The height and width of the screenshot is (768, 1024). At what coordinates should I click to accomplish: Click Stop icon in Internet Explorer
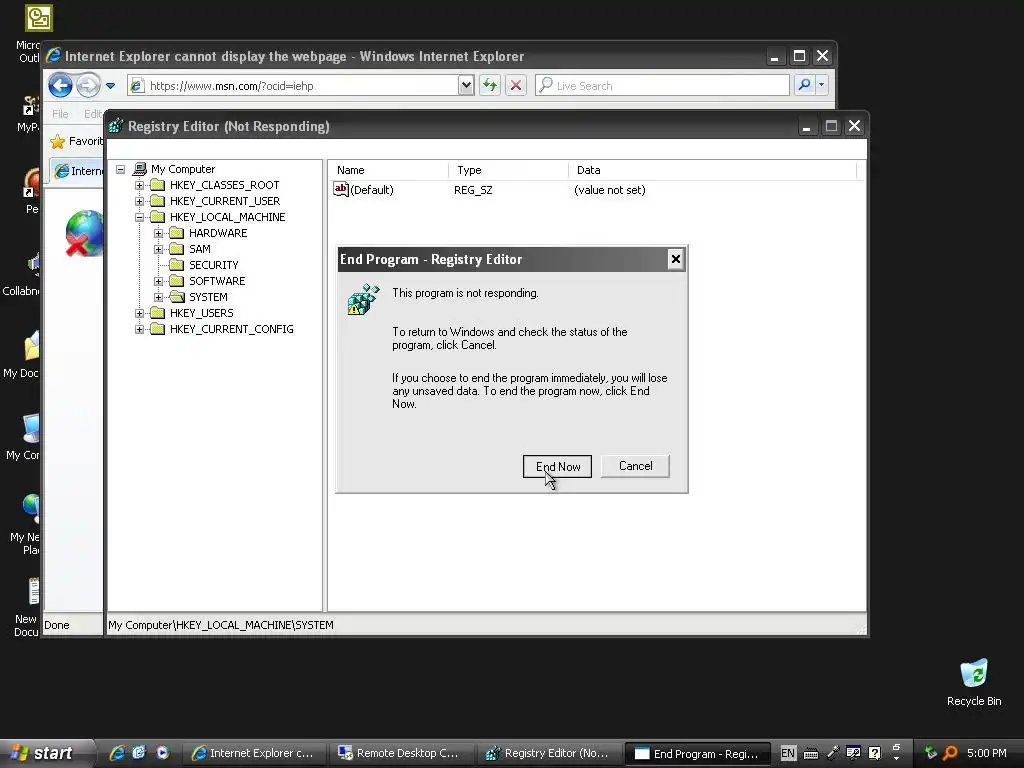516,86
